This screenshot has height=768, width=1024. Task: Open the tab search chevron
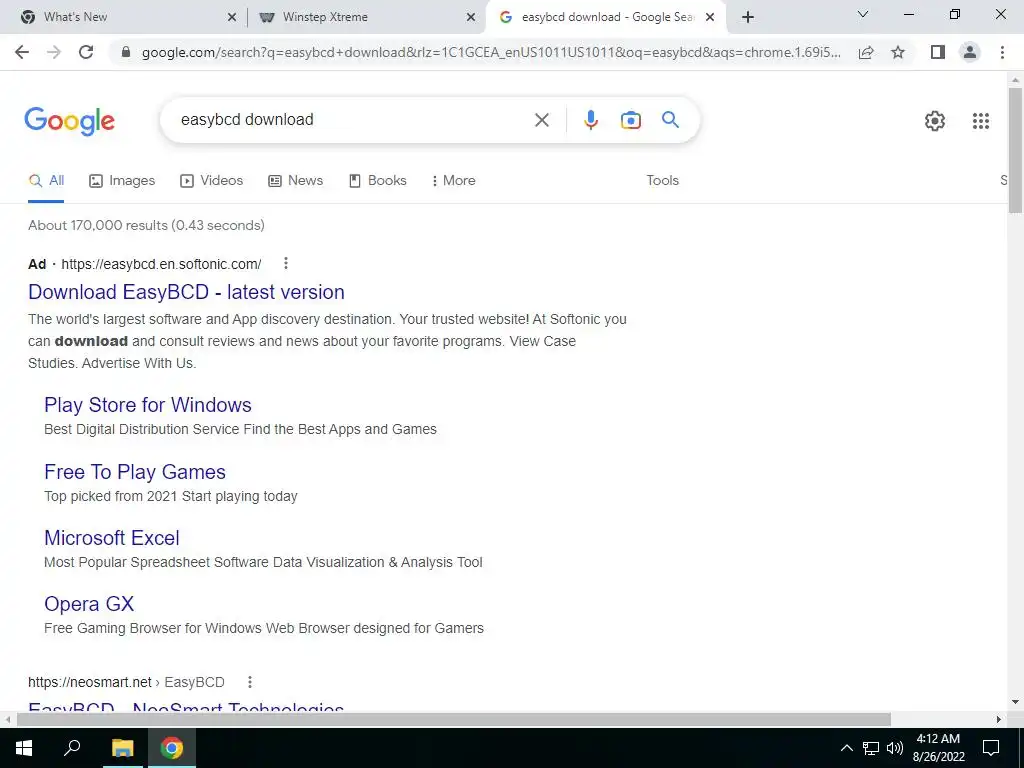pyautogui.click(x=863, y=14)
